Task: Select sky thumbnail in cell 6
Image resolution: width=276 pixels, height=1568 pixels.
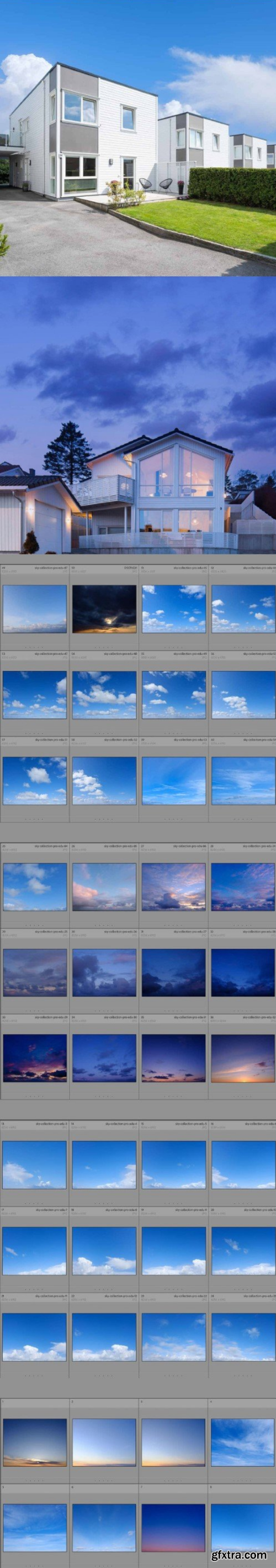Action: [x=104, y=1528]
